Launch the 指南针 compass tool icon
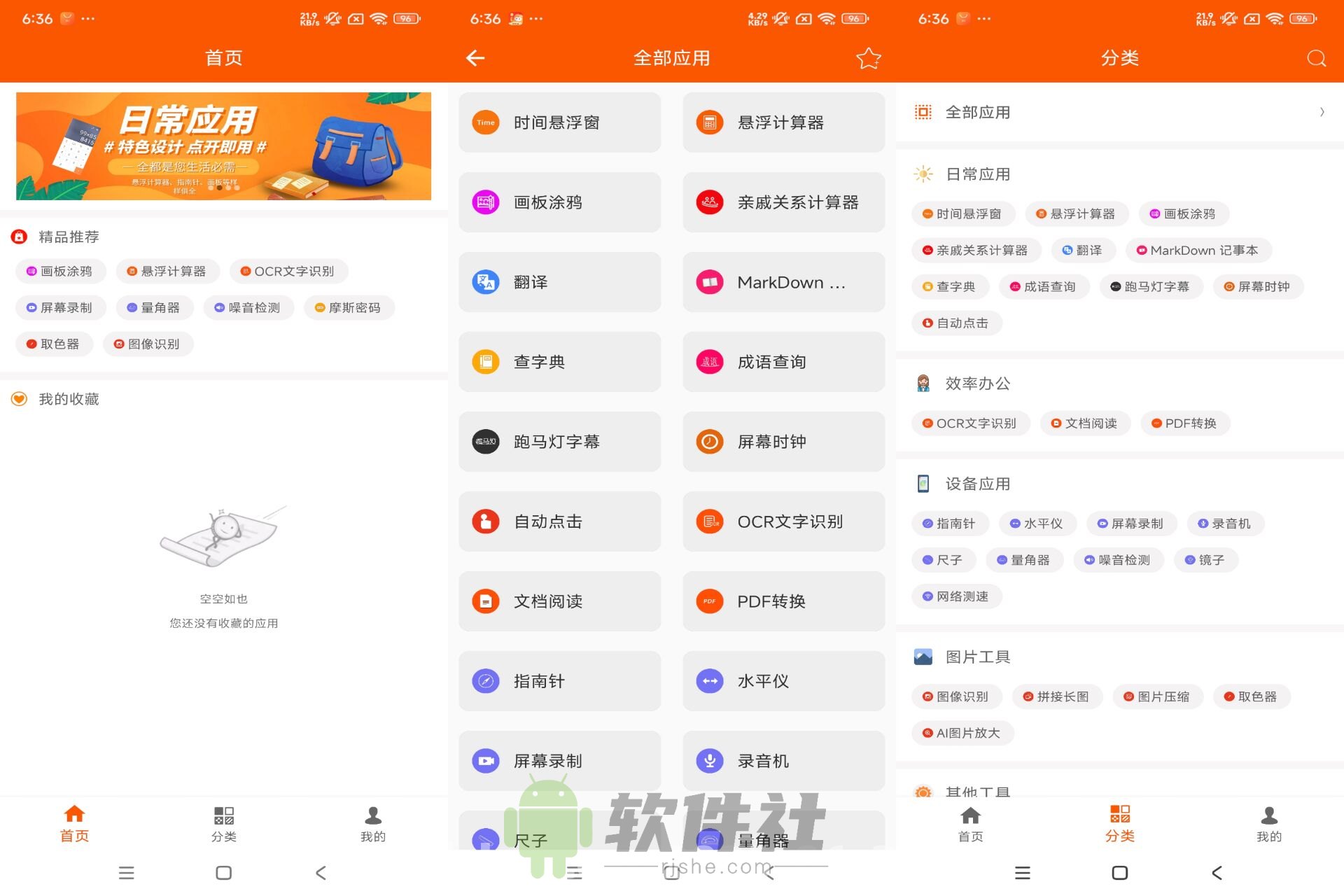The height and width of the screenshot is (896, 1344). pyautogui.click(x=559, y=680)
